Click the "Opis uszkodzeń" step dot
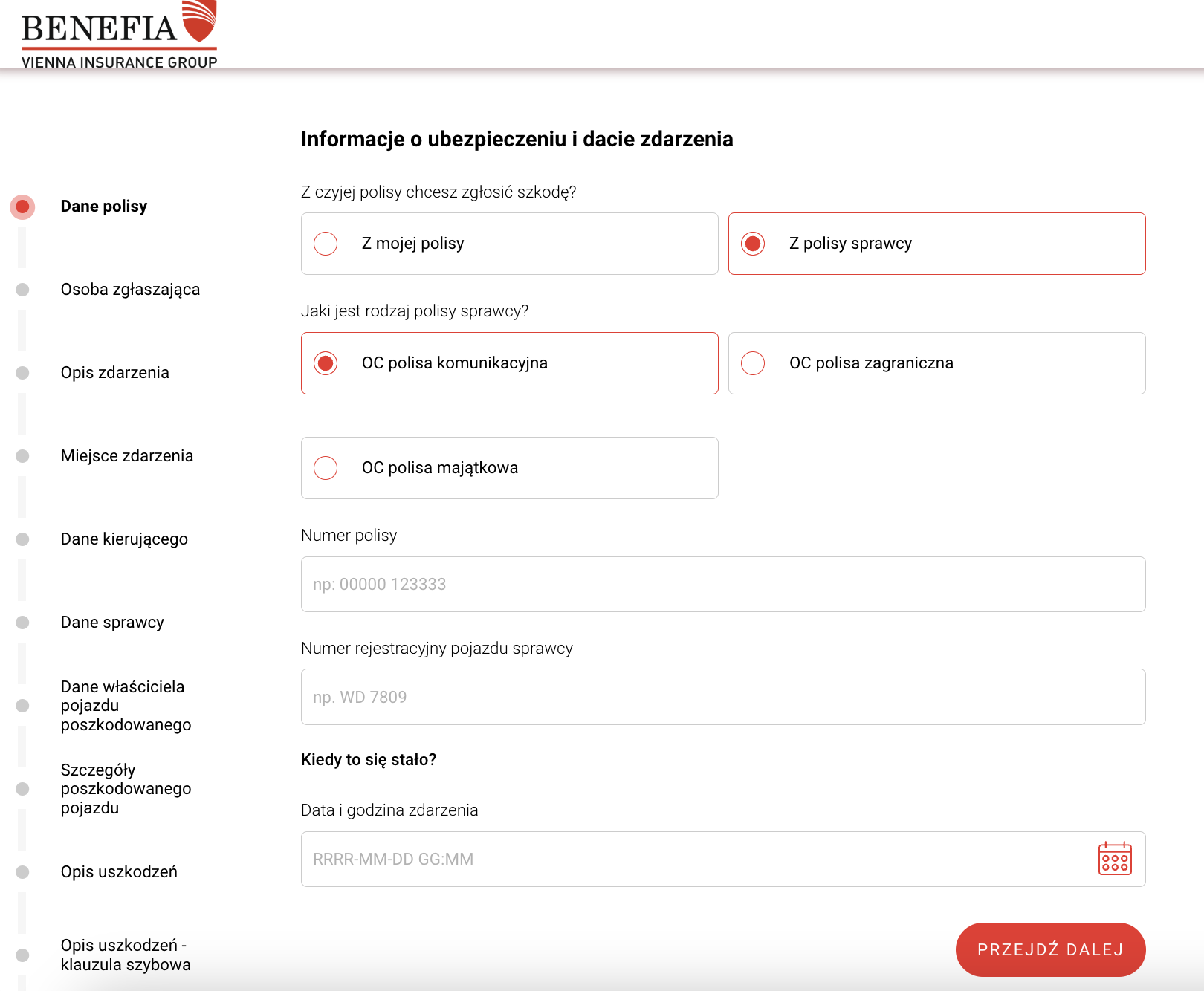 pos(22,872)
